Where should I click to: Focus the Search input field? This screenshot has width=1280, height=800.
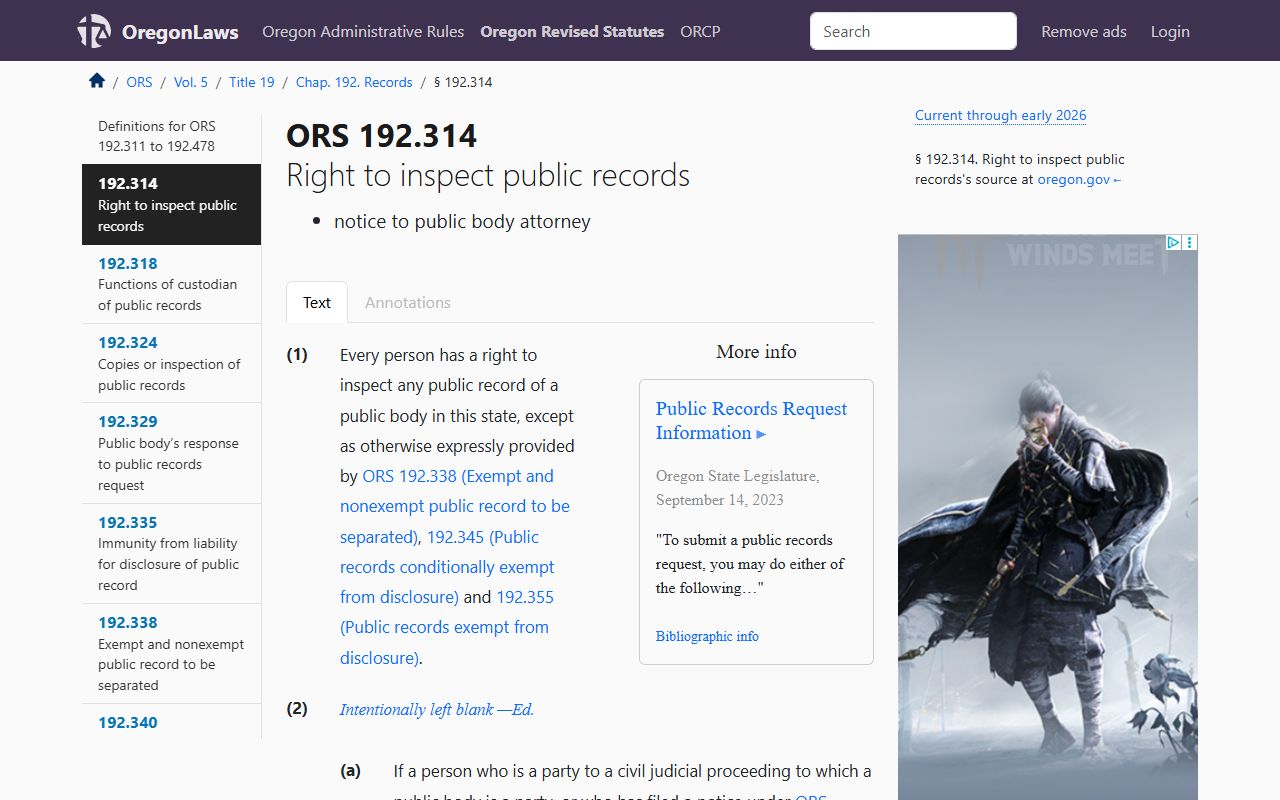click(x=913, y=31)
